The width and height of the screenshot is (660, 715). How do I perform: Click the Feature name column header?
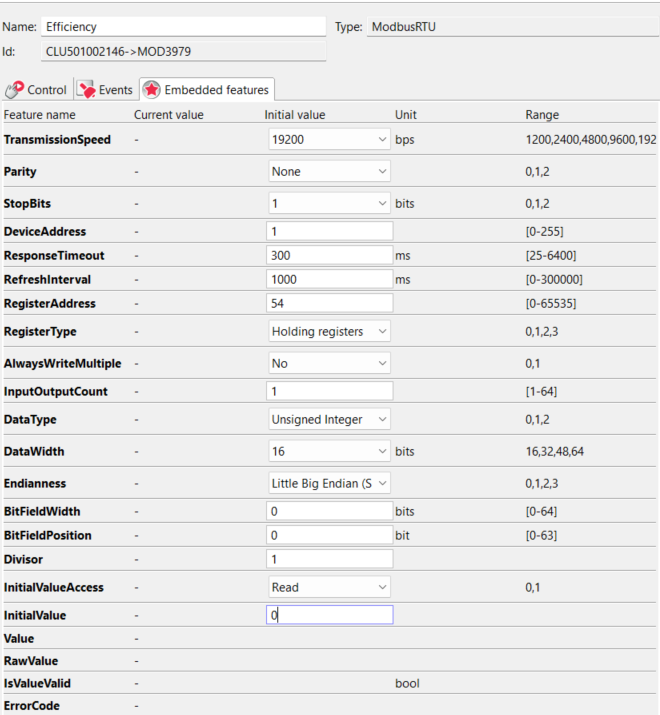coord(40,115)
